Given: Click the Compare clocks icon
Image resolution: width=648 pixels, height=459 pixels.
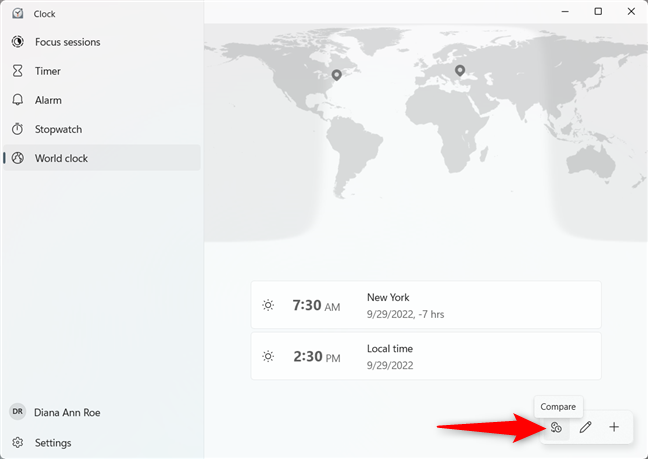Looking at the screenshot, I should coord(556,427).
